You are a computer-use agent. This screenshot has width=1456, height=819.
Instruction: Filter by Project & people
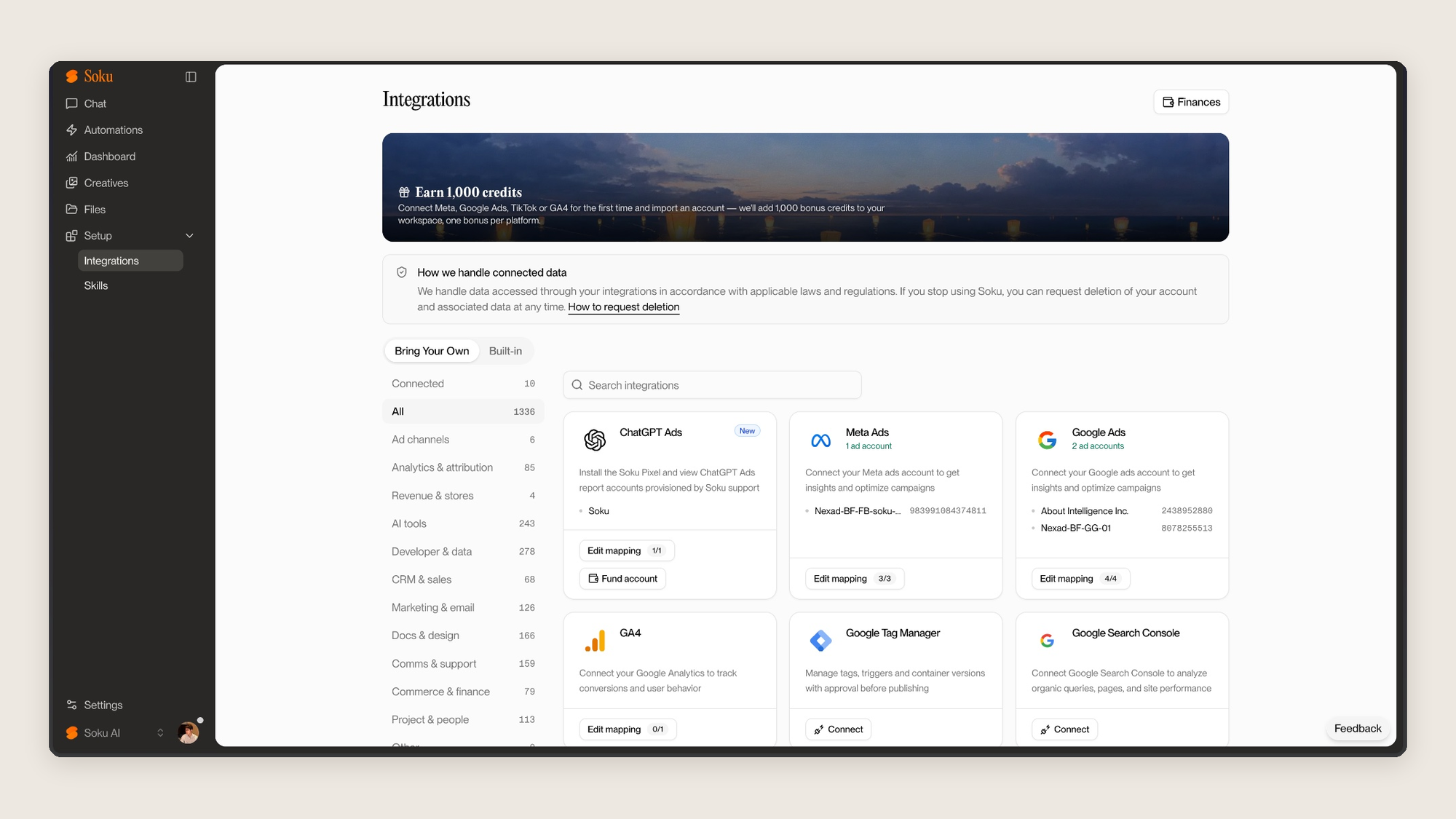point(463,720)
